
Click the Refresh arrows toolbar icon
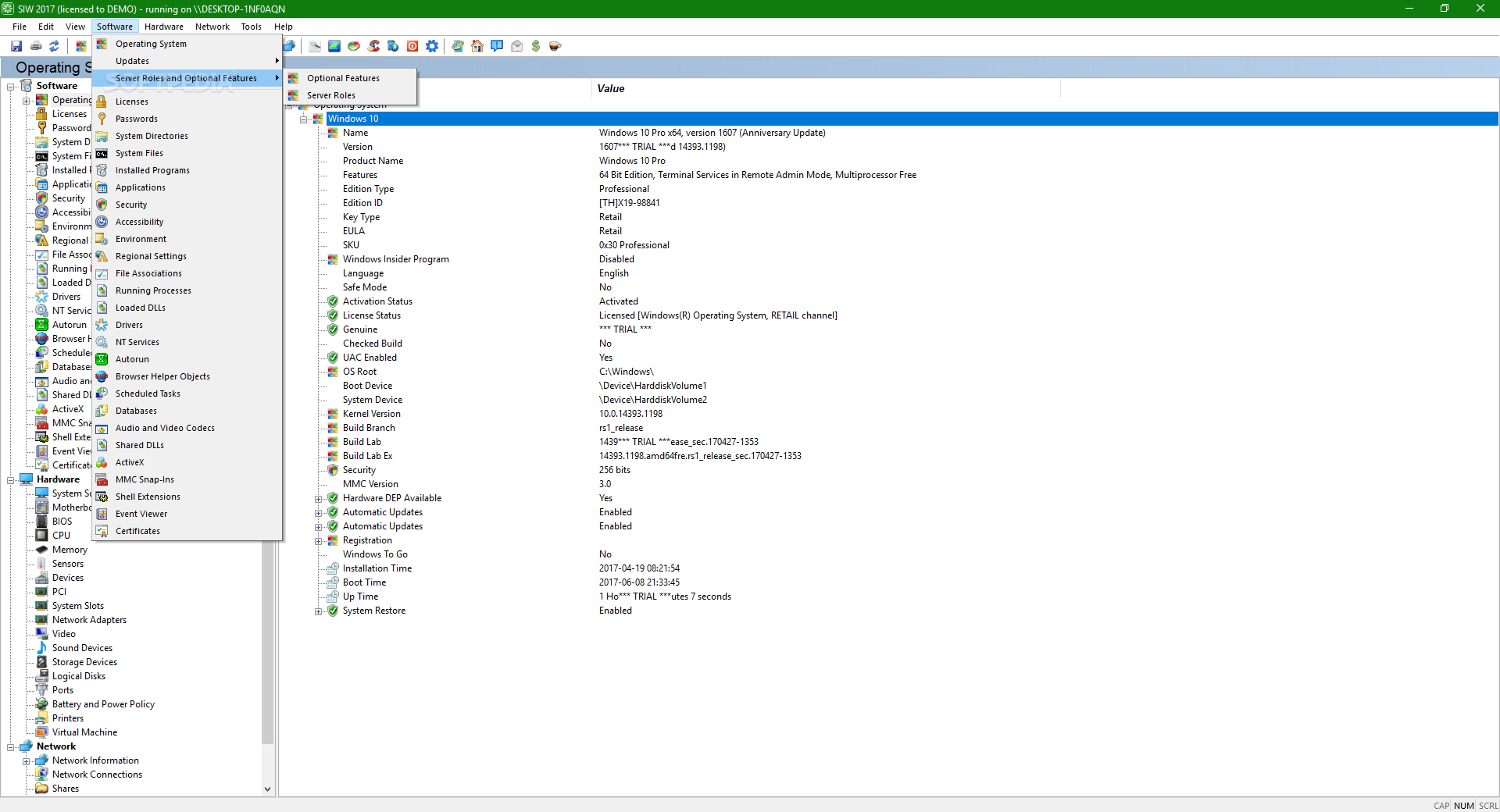coord(54,46)
